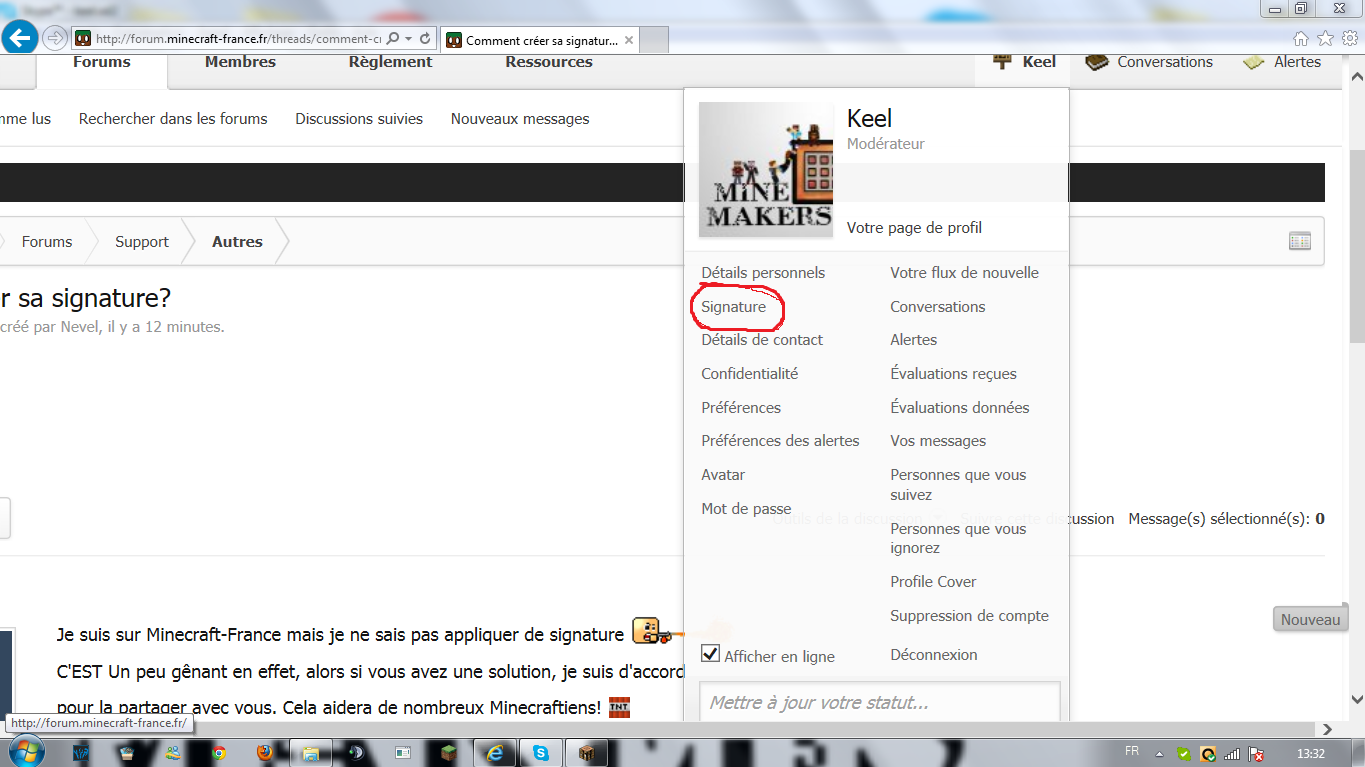This screenshot has height=767, width=1365.
Task: Refresh the page with the reload icon
Action: (x=425, y=39)
